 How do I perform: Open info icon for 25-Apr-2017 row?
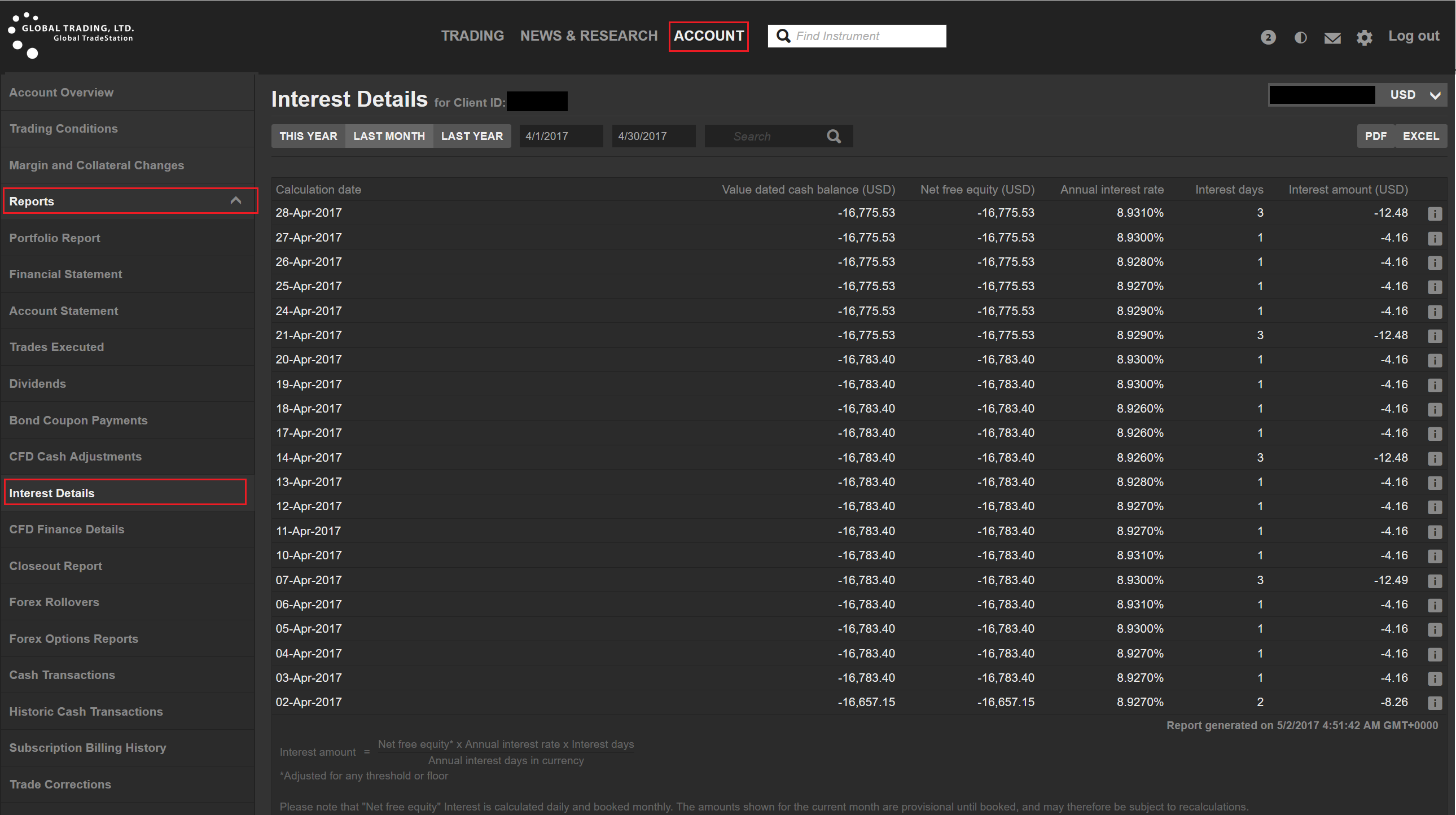pyautogui.click(x=1435, y=287)
